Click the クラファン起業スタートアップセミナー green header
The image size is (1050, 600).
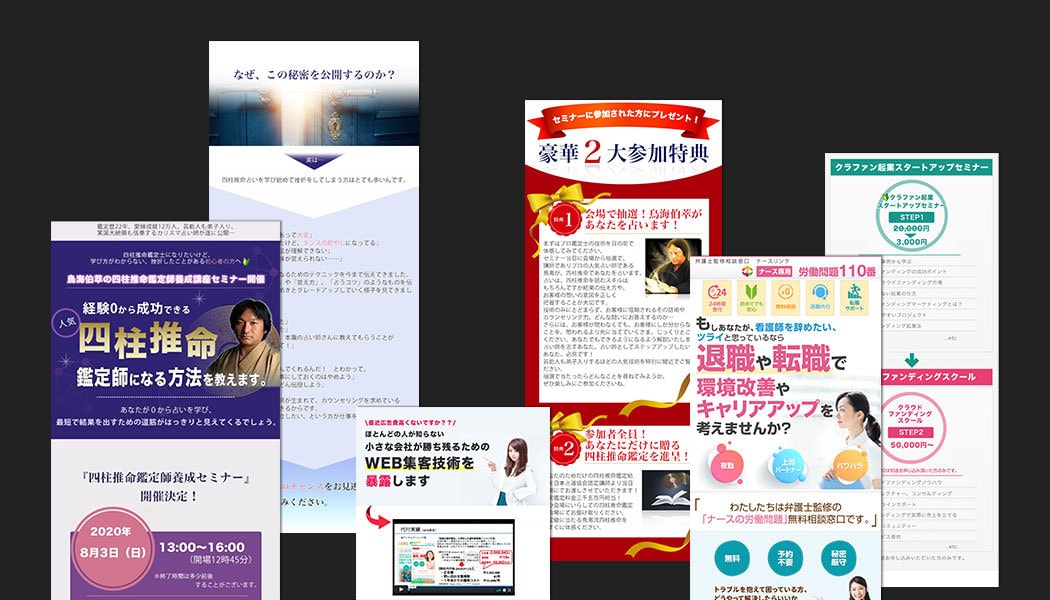911,167
